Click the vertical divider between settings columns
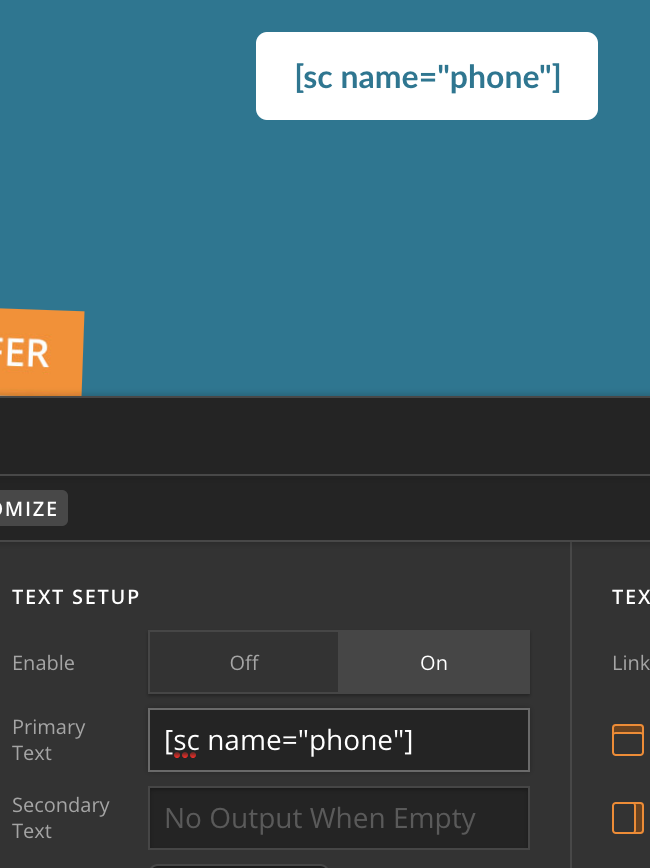Viewport: 650px width, 868px height. click(571, 705)
